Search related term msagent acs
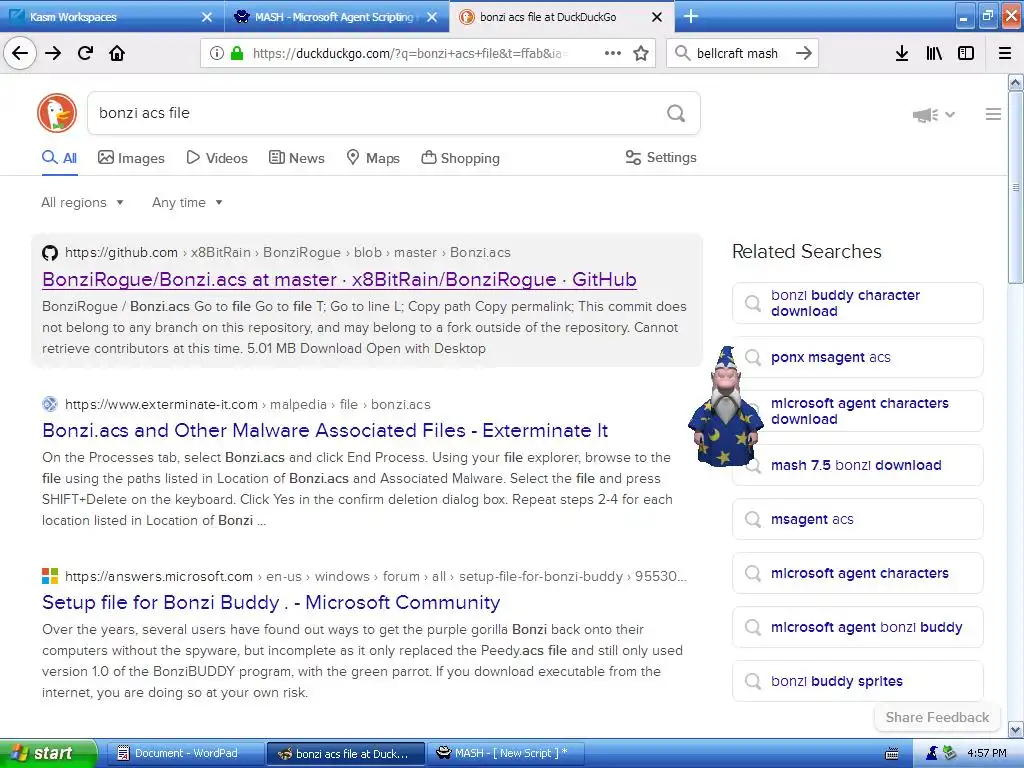 pos(857,519)
